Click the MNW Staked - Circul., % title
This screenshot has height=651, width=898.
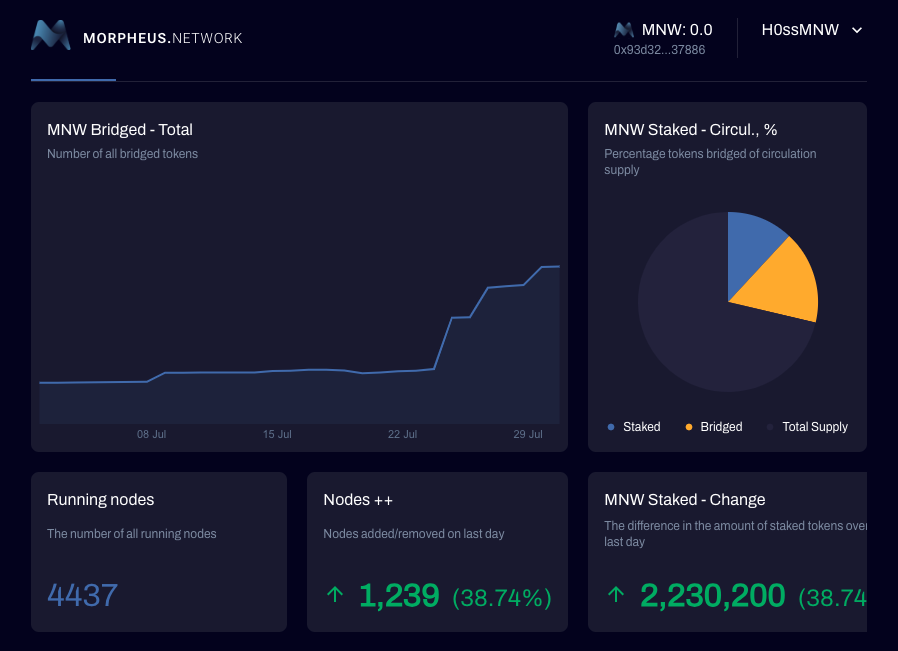(x=691, y=130)
